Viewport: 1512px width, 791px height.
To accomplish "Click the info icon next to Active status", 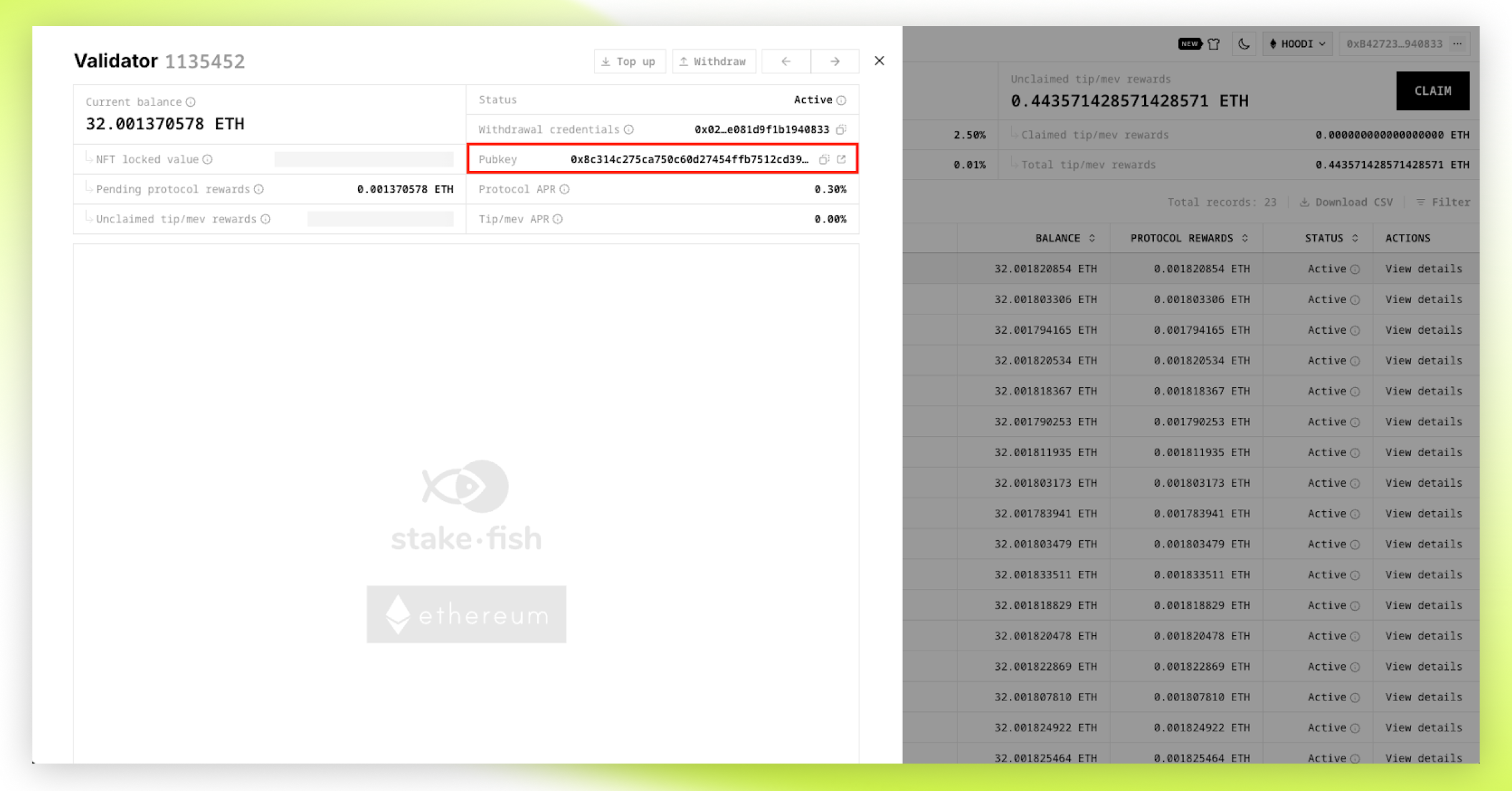I will [840, 99].
